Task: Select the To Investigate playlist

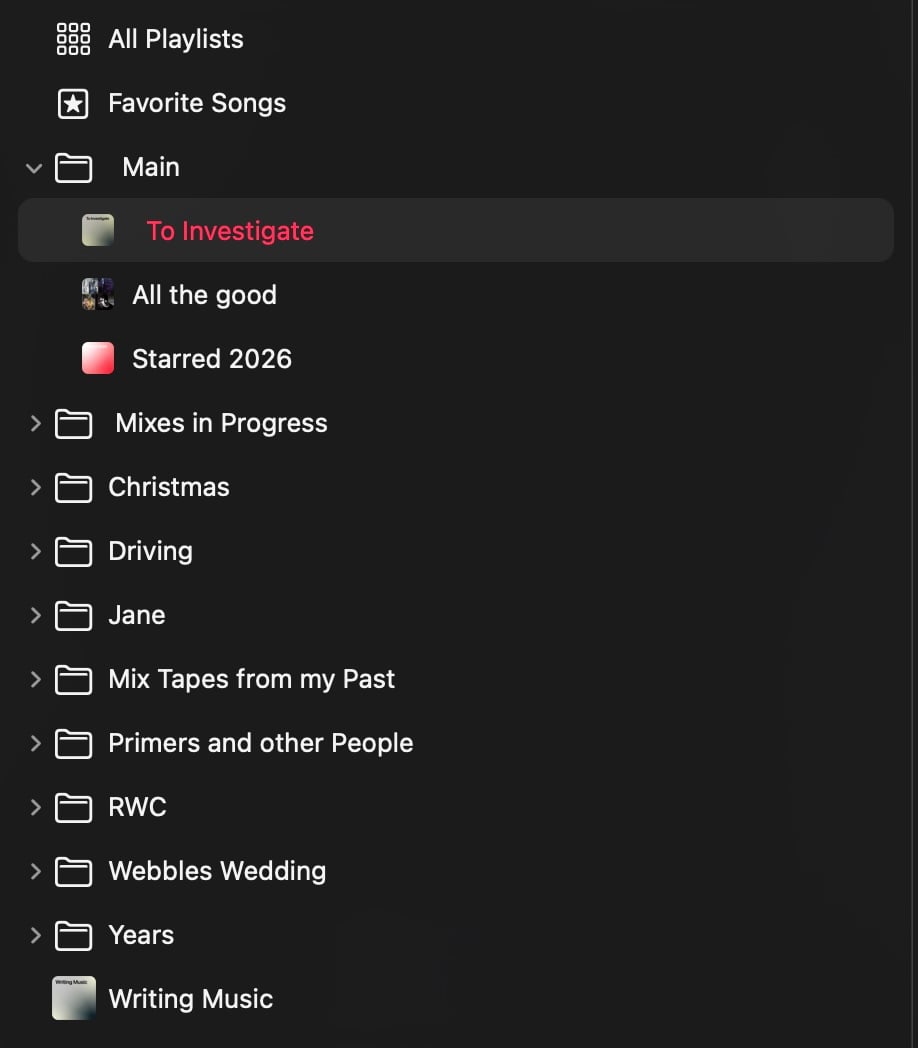Action: pyautogui.click(x=230, y=231)
